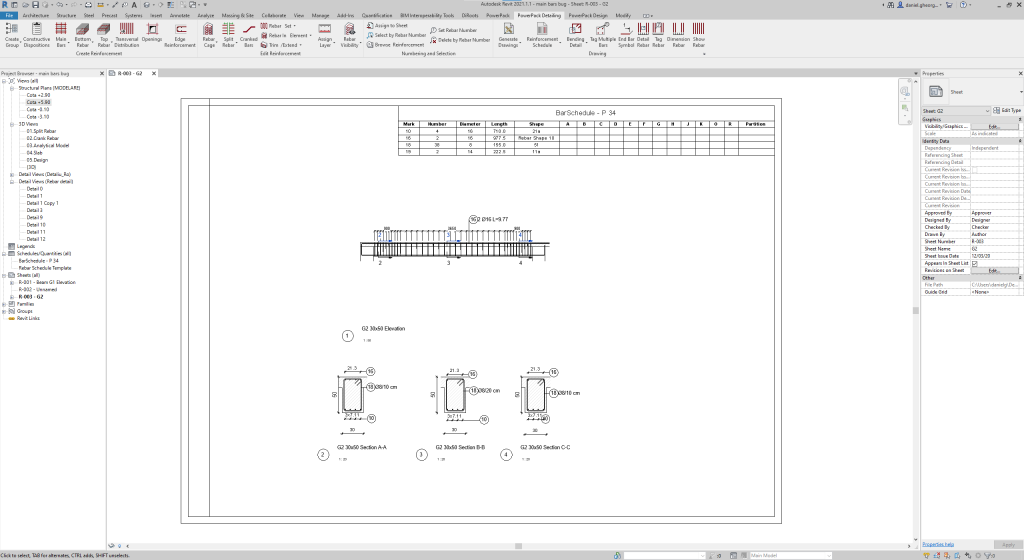Click Select by Rebar Number
Viewport: 1024px width, 560px height.
pos(396,35)
